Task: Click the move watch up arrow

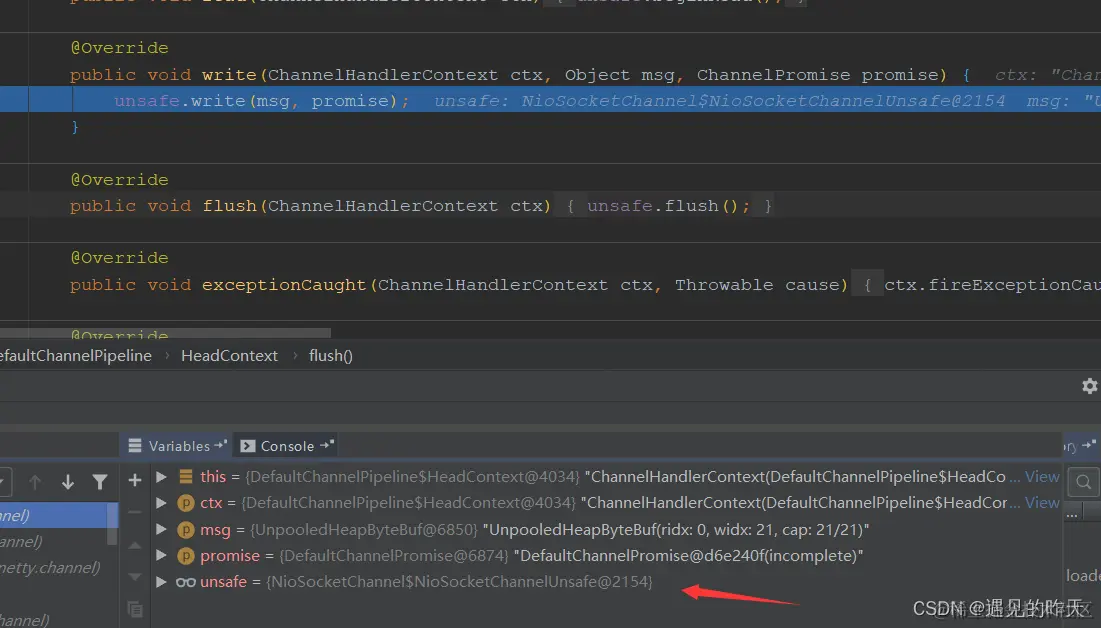Action: [135, 545]
